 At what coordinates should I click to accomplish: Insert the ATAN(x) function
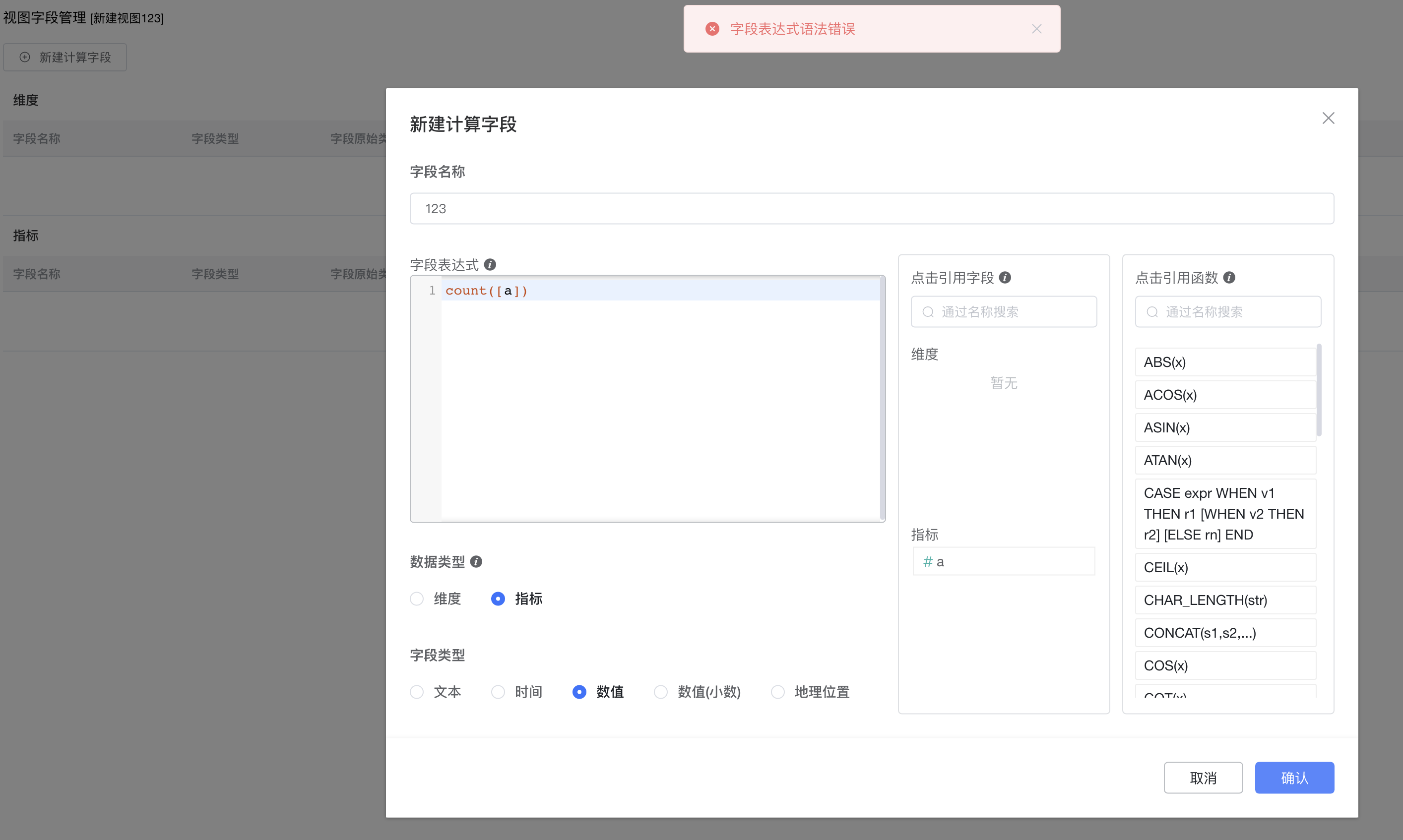pos(1225,460)
